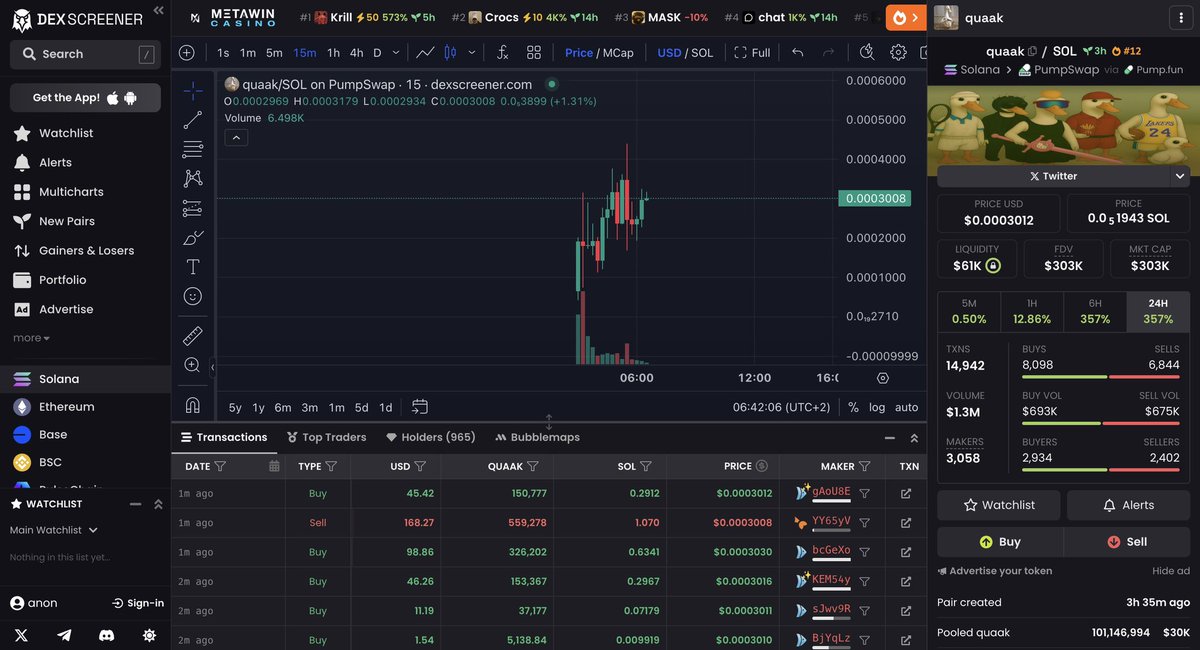
Task: Enter full screen chart mode
Action: (x=752, y=53)
